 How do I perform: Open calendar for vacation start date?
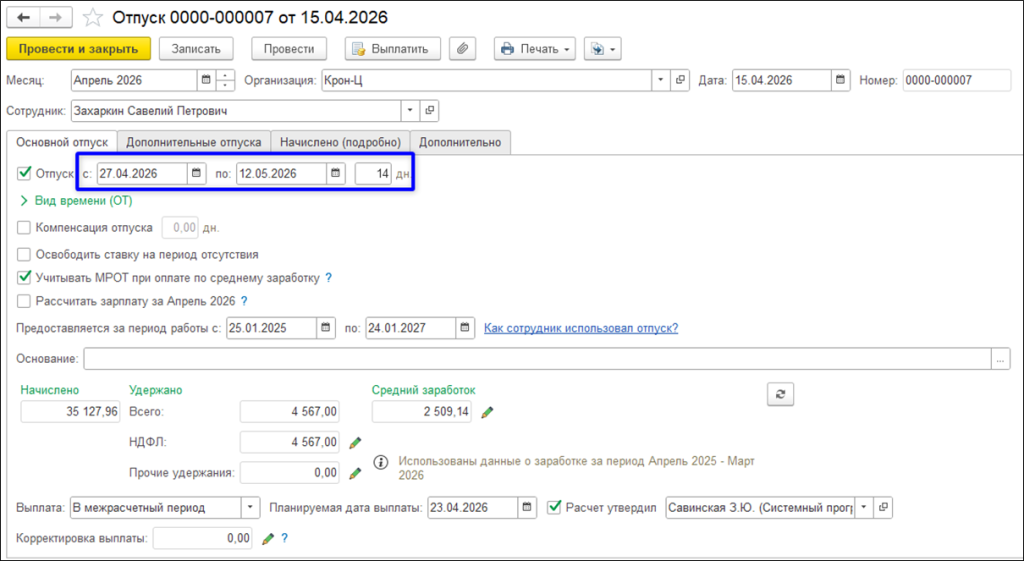[x=197, y=174]
